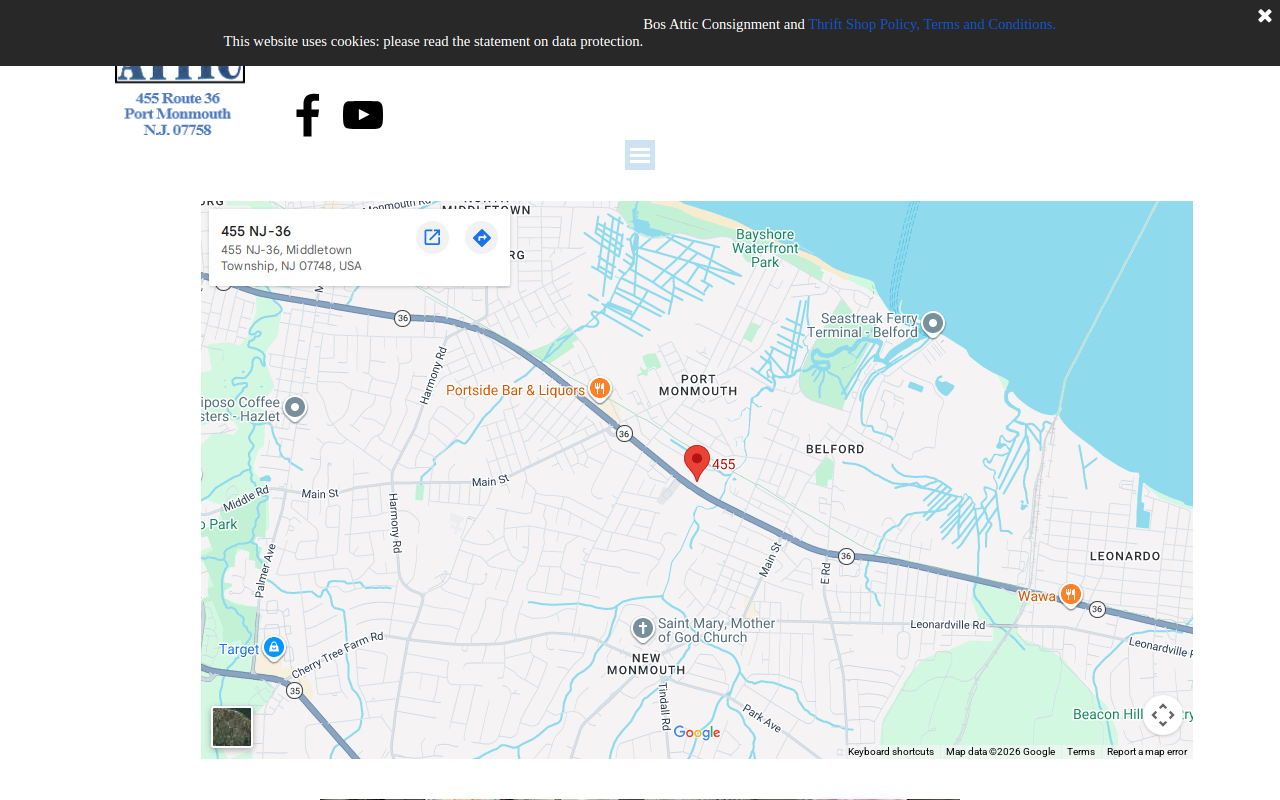Select the Saint Mary, Mother of God Church marker
1280x800 pixels.
click(x=643, y=629)
